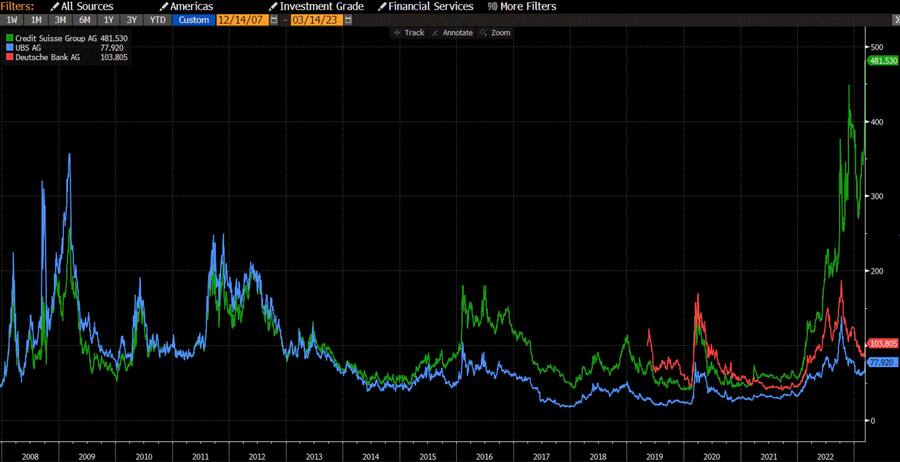Select the YTD range tab
This screenshot has width=900, height=462.
157,19
